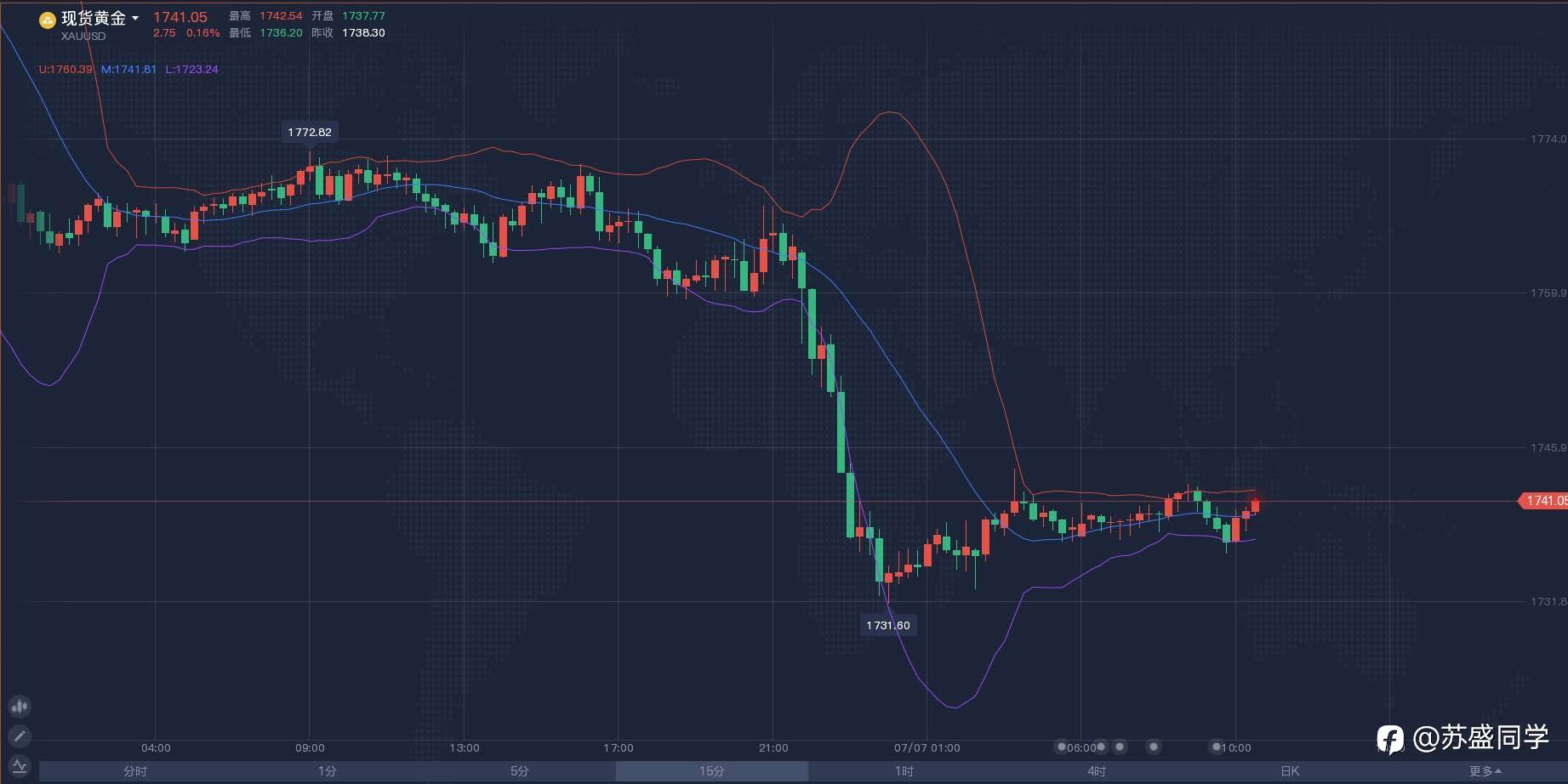The height and width of the screenshot is (784, 1568).
Task: Click the 17:00 time axis label
Action: 619,748
